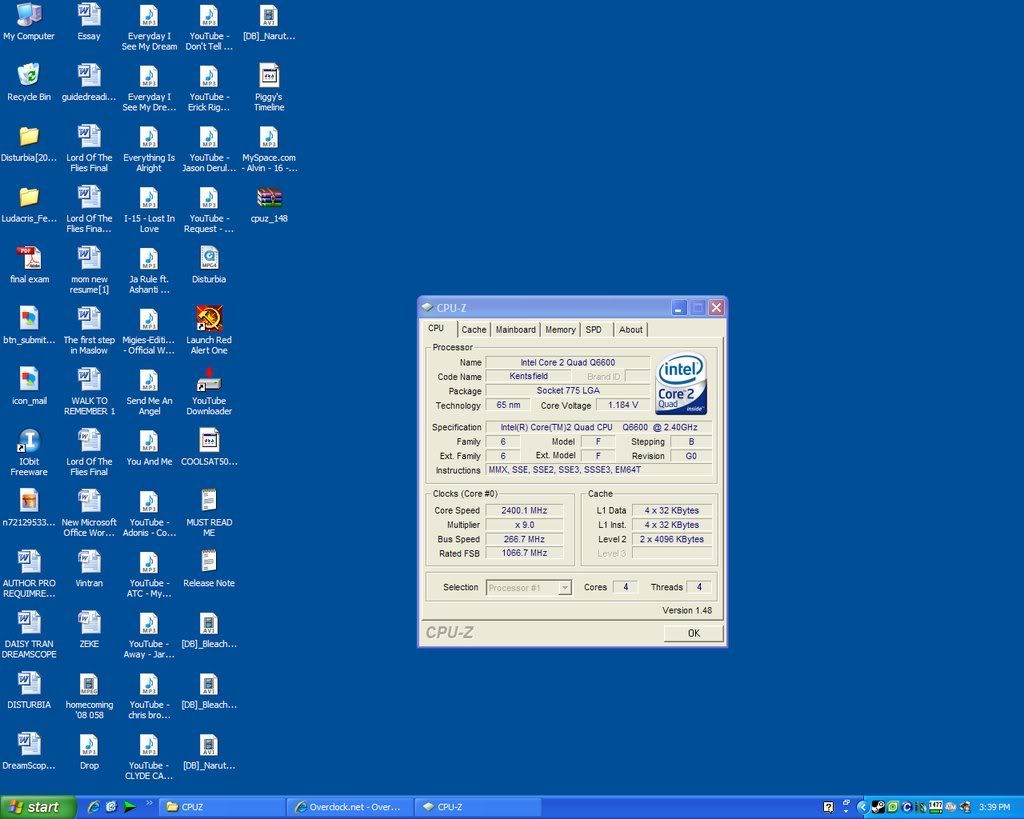1024x819 pixels.
Task: Open the Windows Start menu
Action: [38, 807]
